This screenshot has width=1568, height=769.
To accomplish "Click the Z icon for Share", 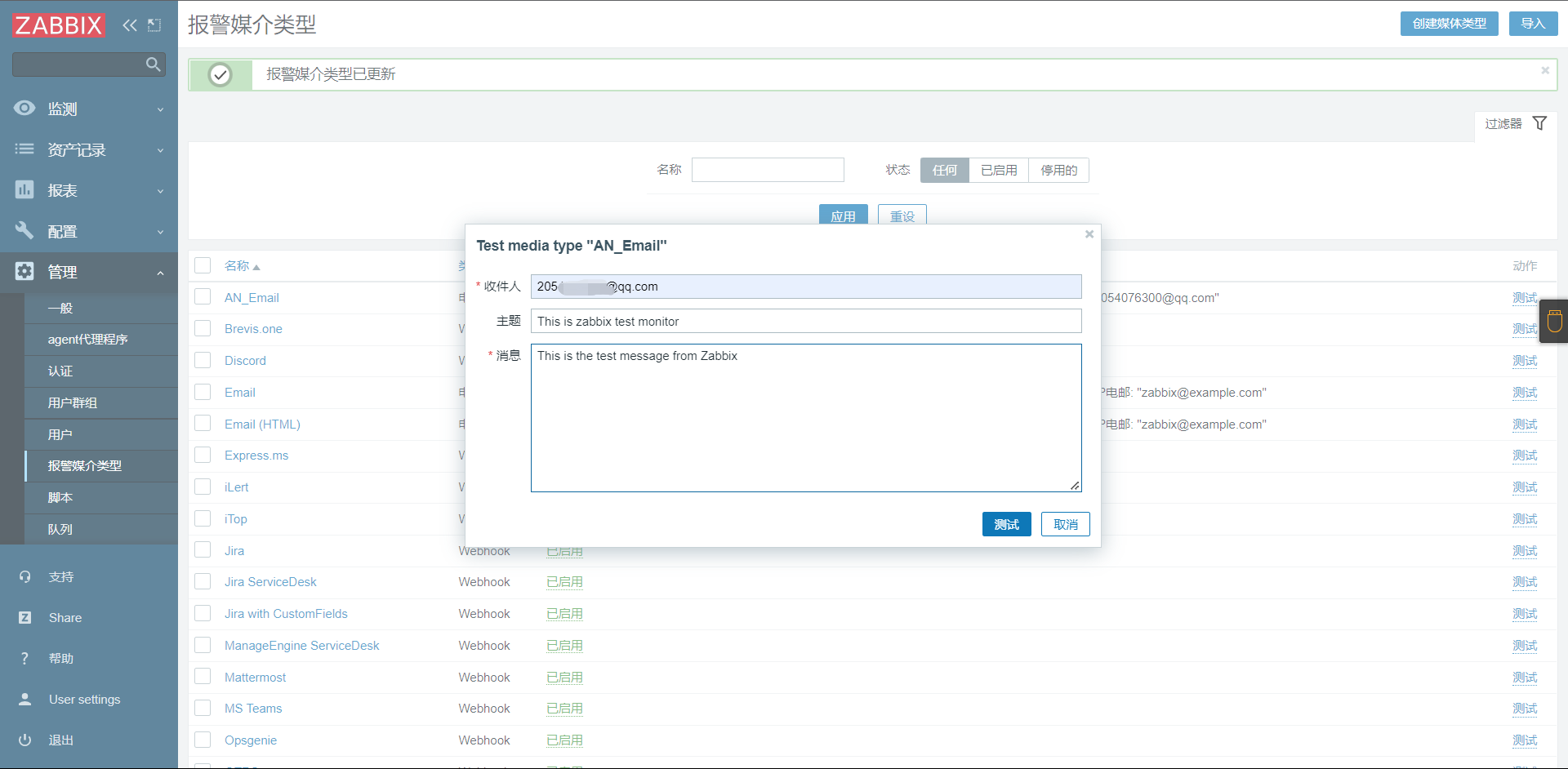I will (24, 617).
